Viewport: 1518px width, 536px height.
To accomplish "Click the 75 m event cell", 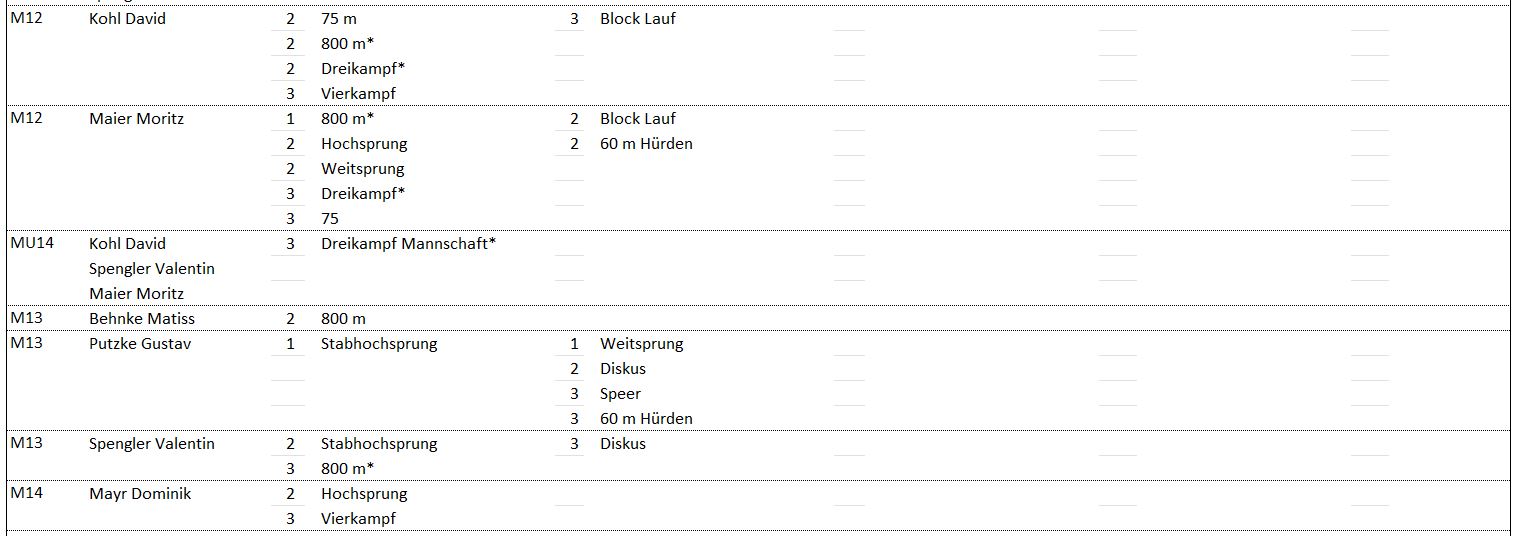I will coord(338,19).
